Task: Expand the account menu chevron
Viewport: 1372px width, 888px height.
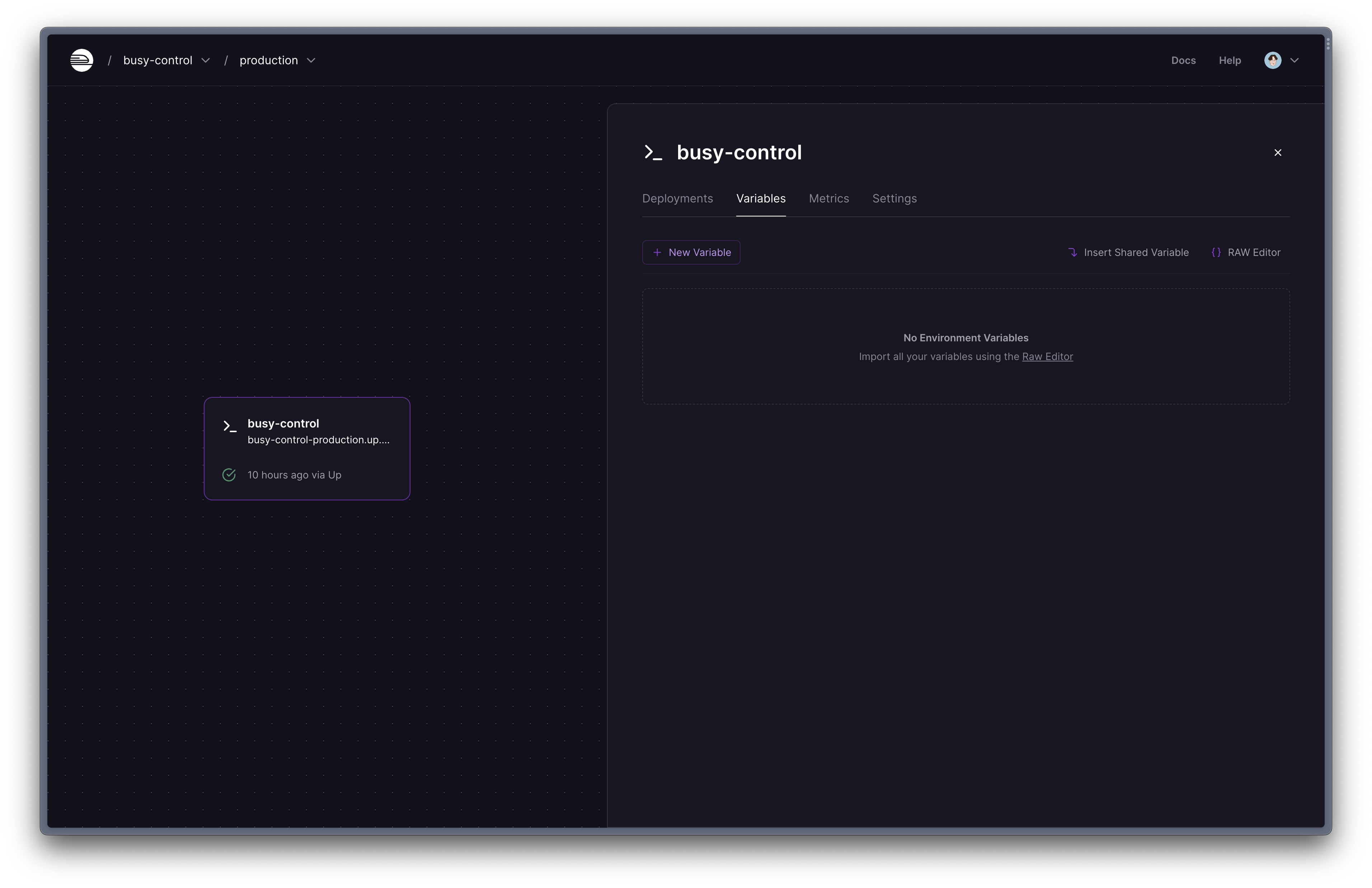Action: point(1294,61)
